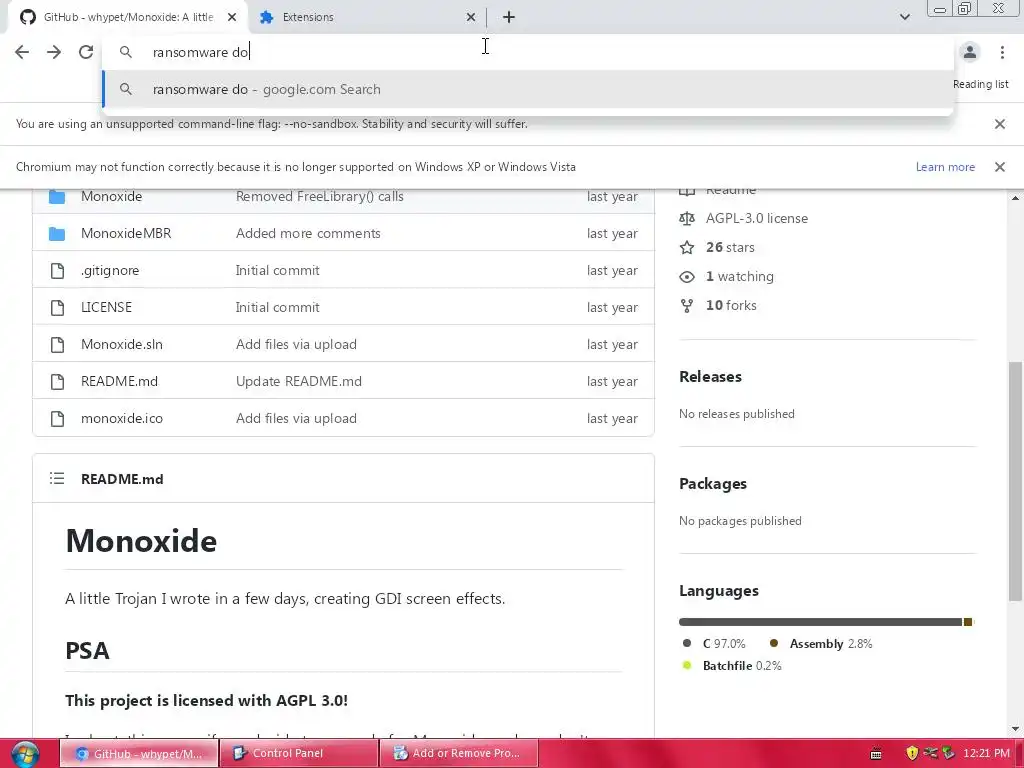The height and width of the screenshot is (768, 1024).
Task: Click the README.md header title
Action: (x=122, y=479)
